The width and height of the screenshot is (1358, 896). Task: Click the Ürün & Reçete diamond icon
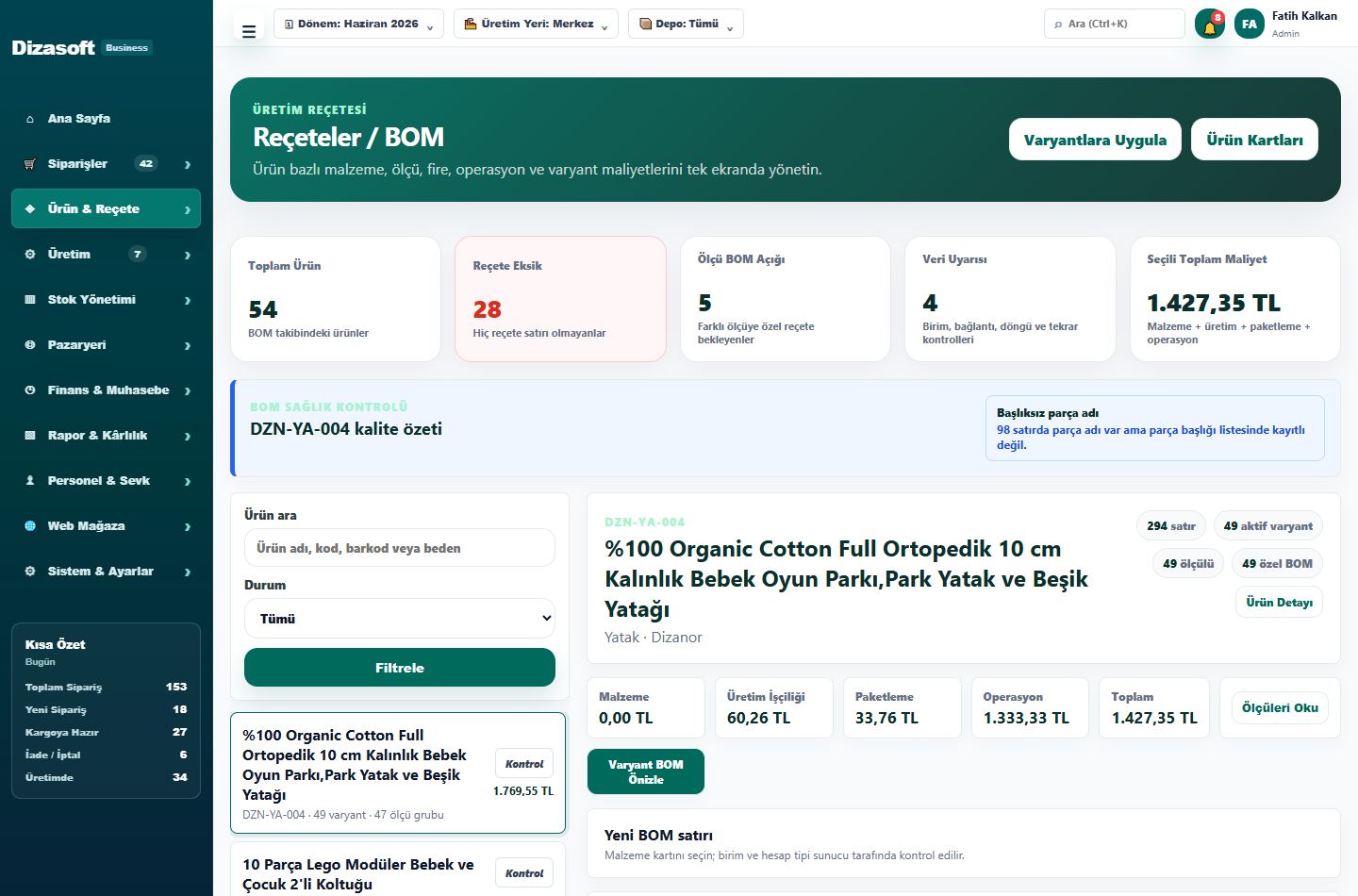click(x=30, y=209)
